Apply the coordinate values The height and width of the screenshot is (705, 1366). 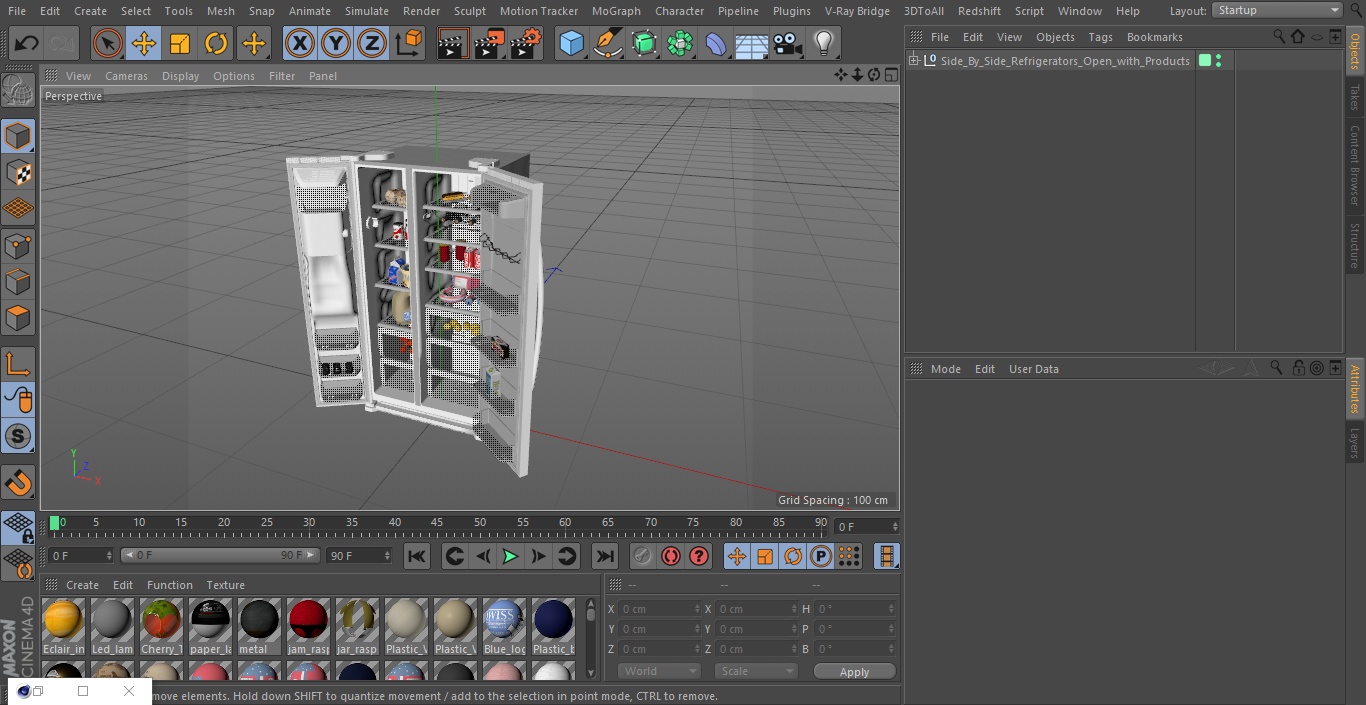pos(854,672)
